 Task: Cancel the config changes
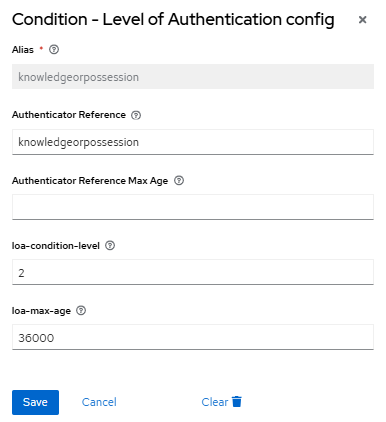point(99,402)
